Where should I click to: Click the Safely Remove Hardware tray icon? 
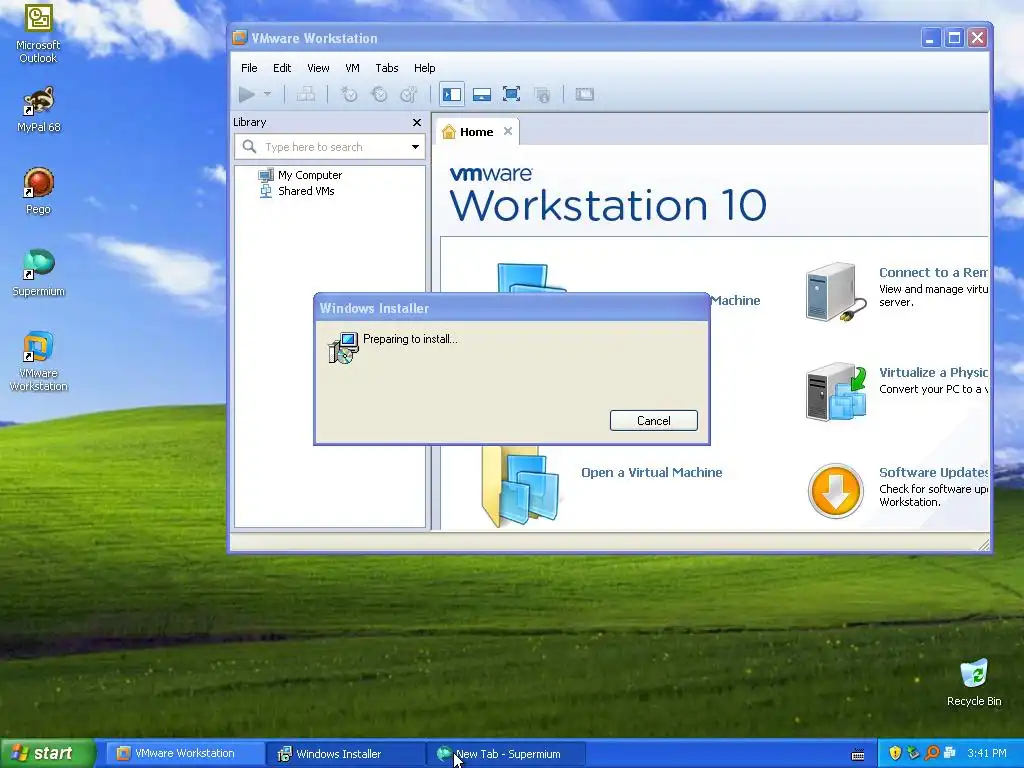click(914, 754)
